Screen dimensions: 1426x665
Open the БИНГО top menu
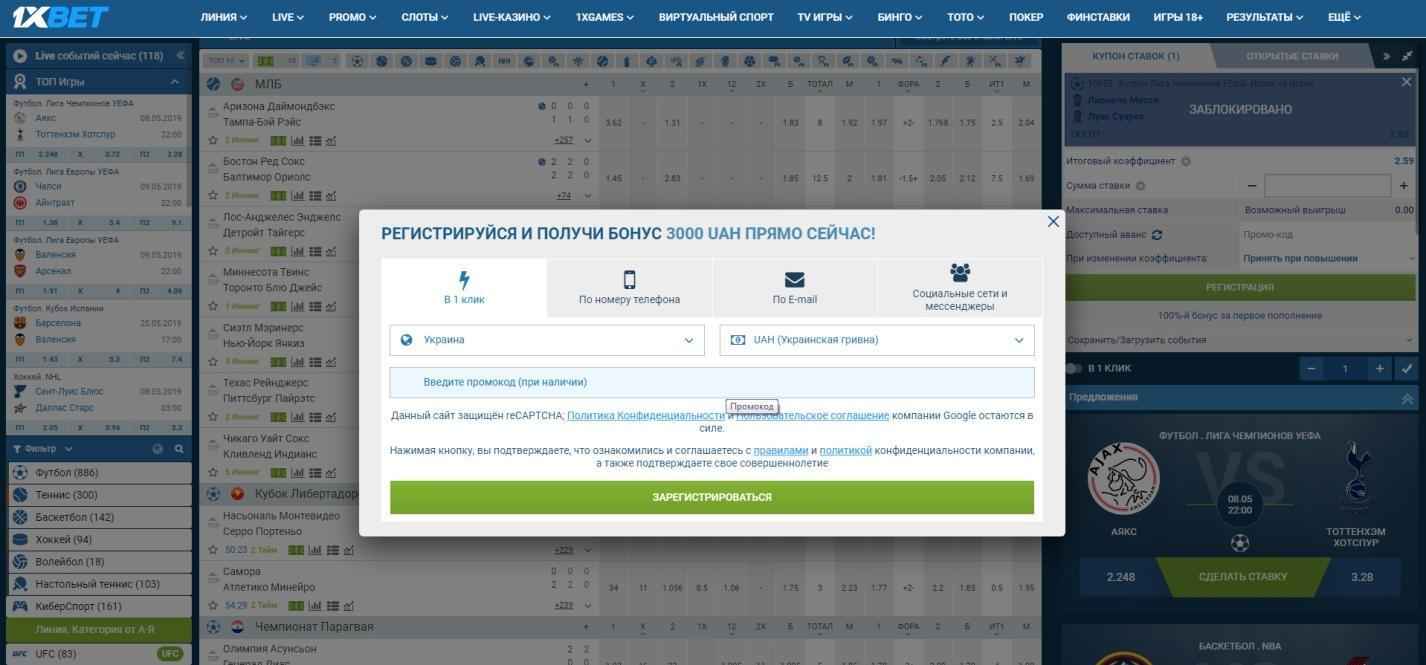click(901, 17)
